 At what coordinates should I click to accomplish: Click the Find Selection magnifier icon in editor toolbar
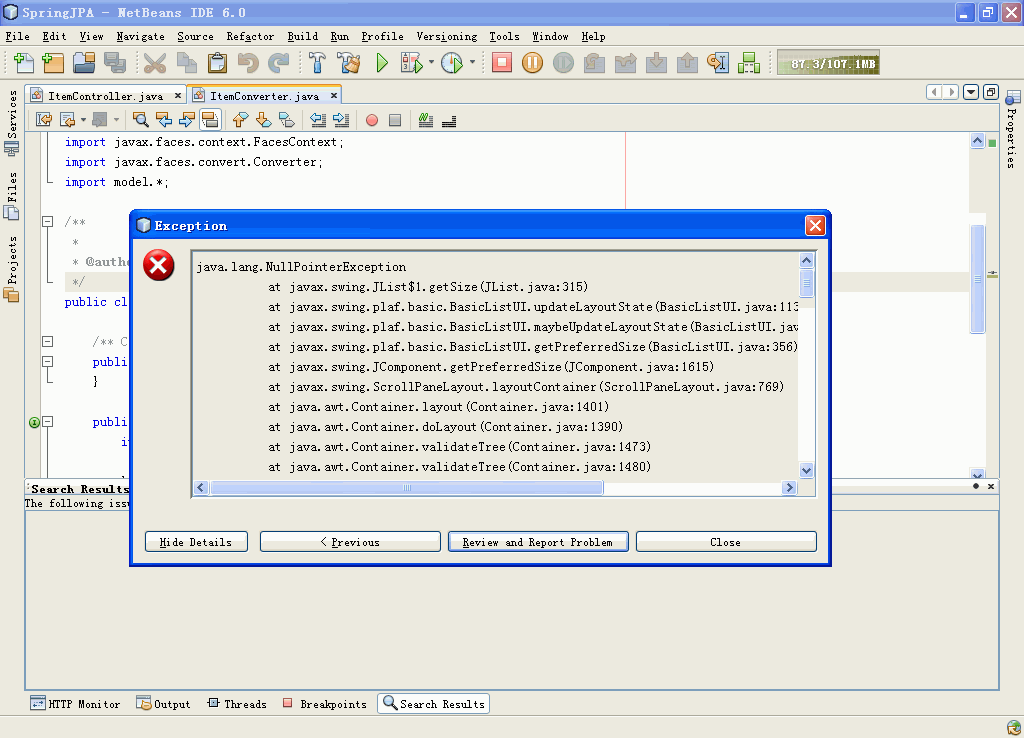[x=140, y=120]
